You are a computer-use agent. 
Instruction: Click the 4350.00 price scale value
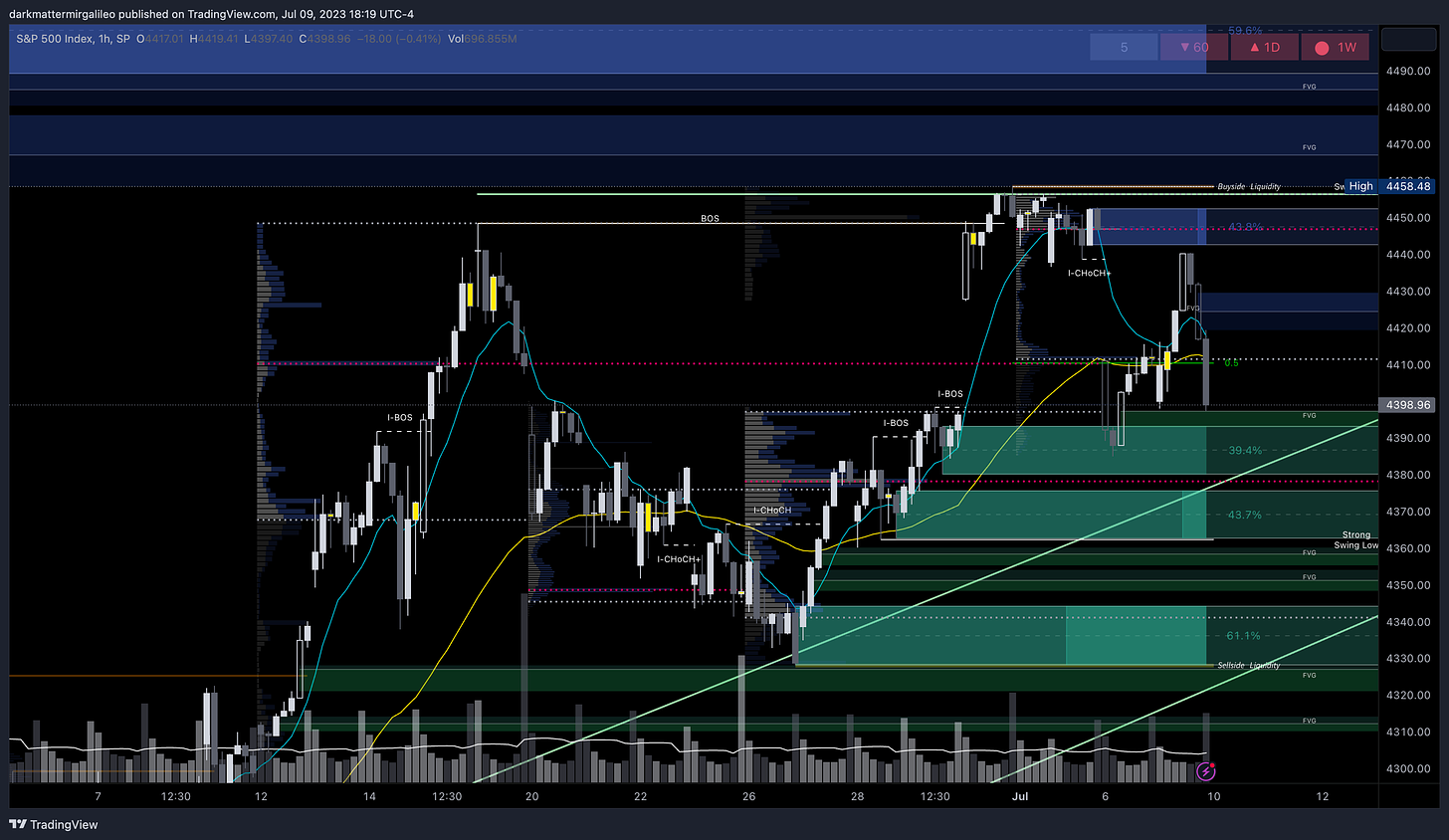pyautogui.click(x=1408, y=585)
